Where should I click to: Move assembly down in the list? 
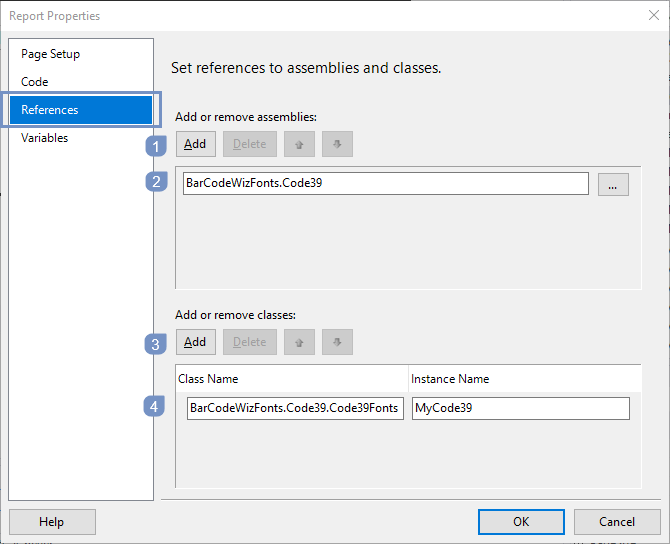pos(337,144)
